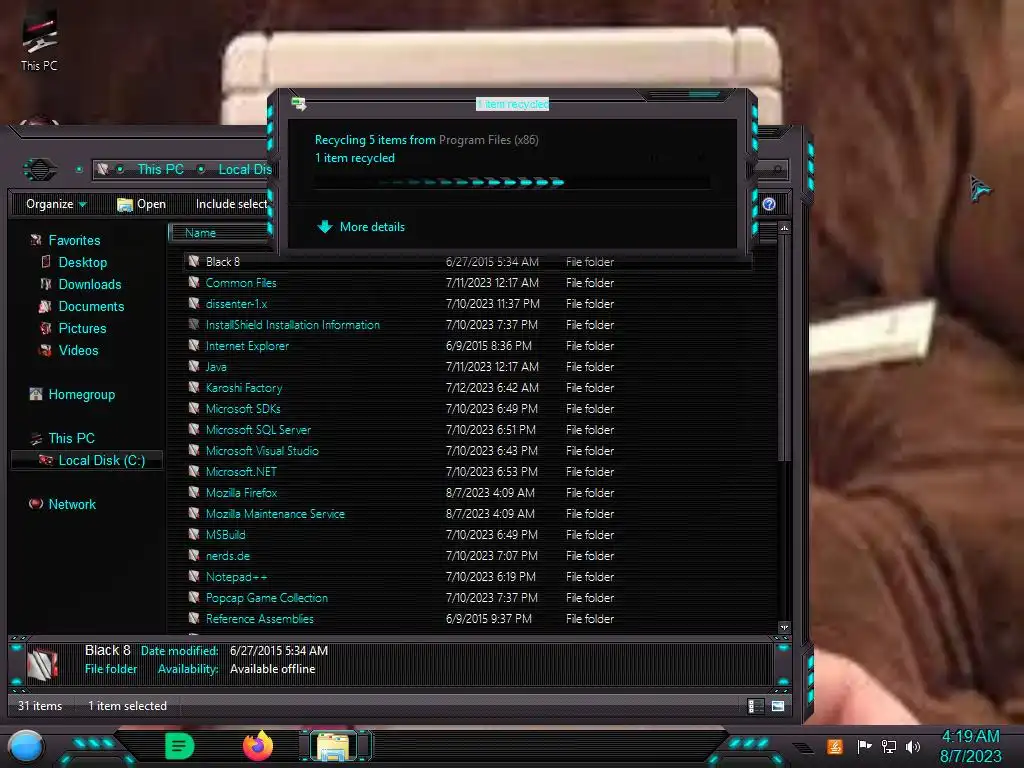Select the Microsoft SQL Server folder
Image resolution: width=1024 pixels, height=768 pixels.
click(258, 430)
